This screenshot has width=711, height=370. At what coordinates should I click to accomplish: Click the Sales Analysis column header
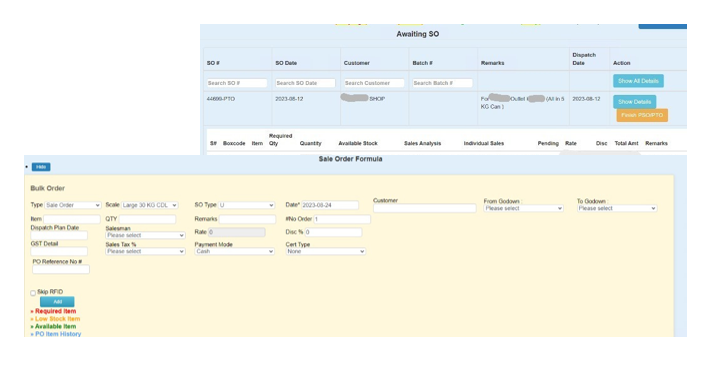click(422, 143)
